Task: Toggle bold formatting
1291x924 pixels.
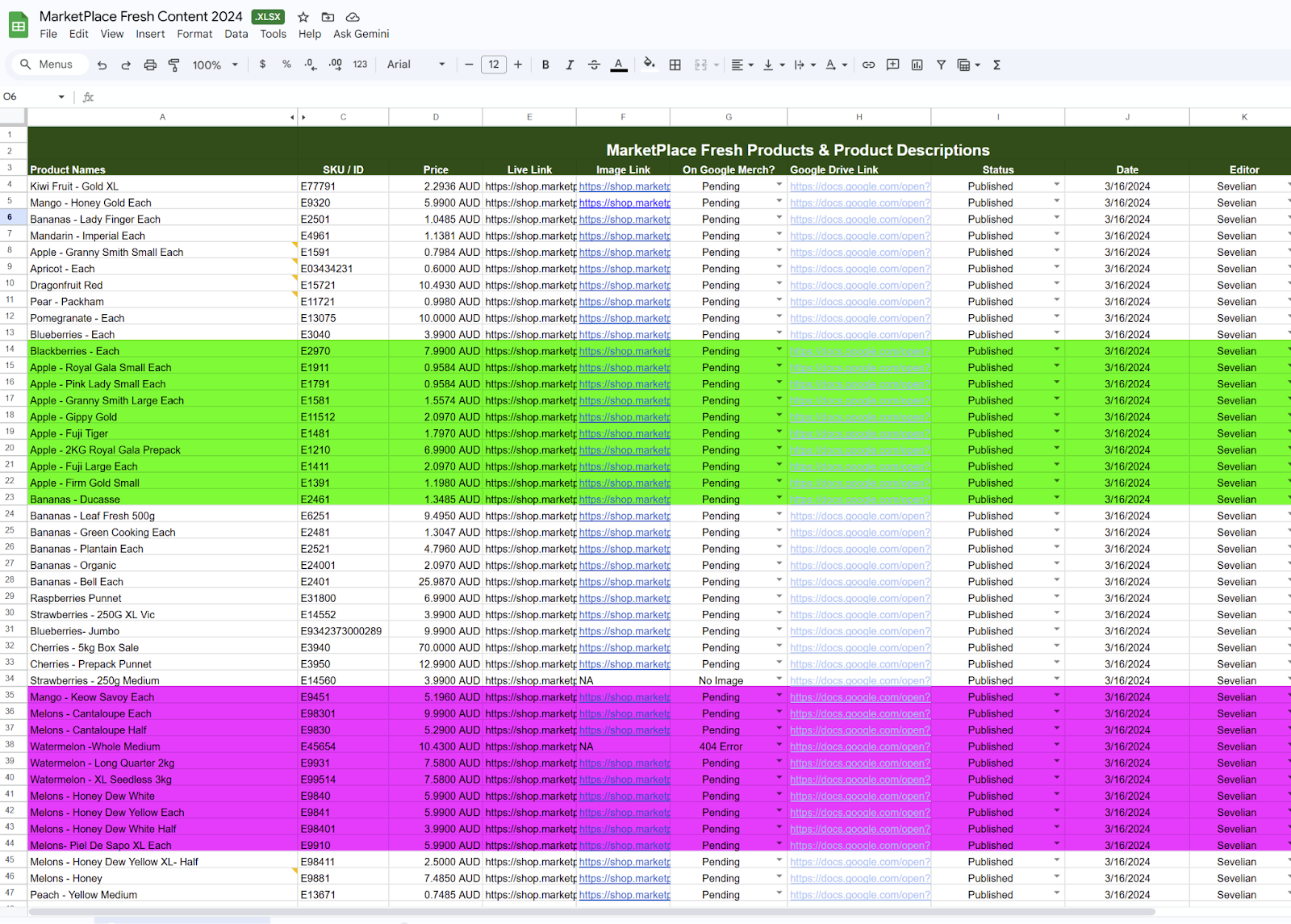Action: pos(545,65)
